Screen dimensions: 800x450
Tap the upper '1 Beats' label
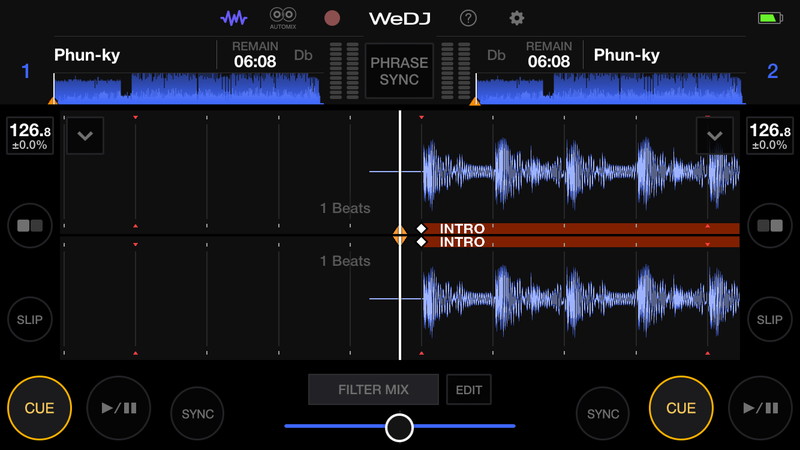point(345,208)
